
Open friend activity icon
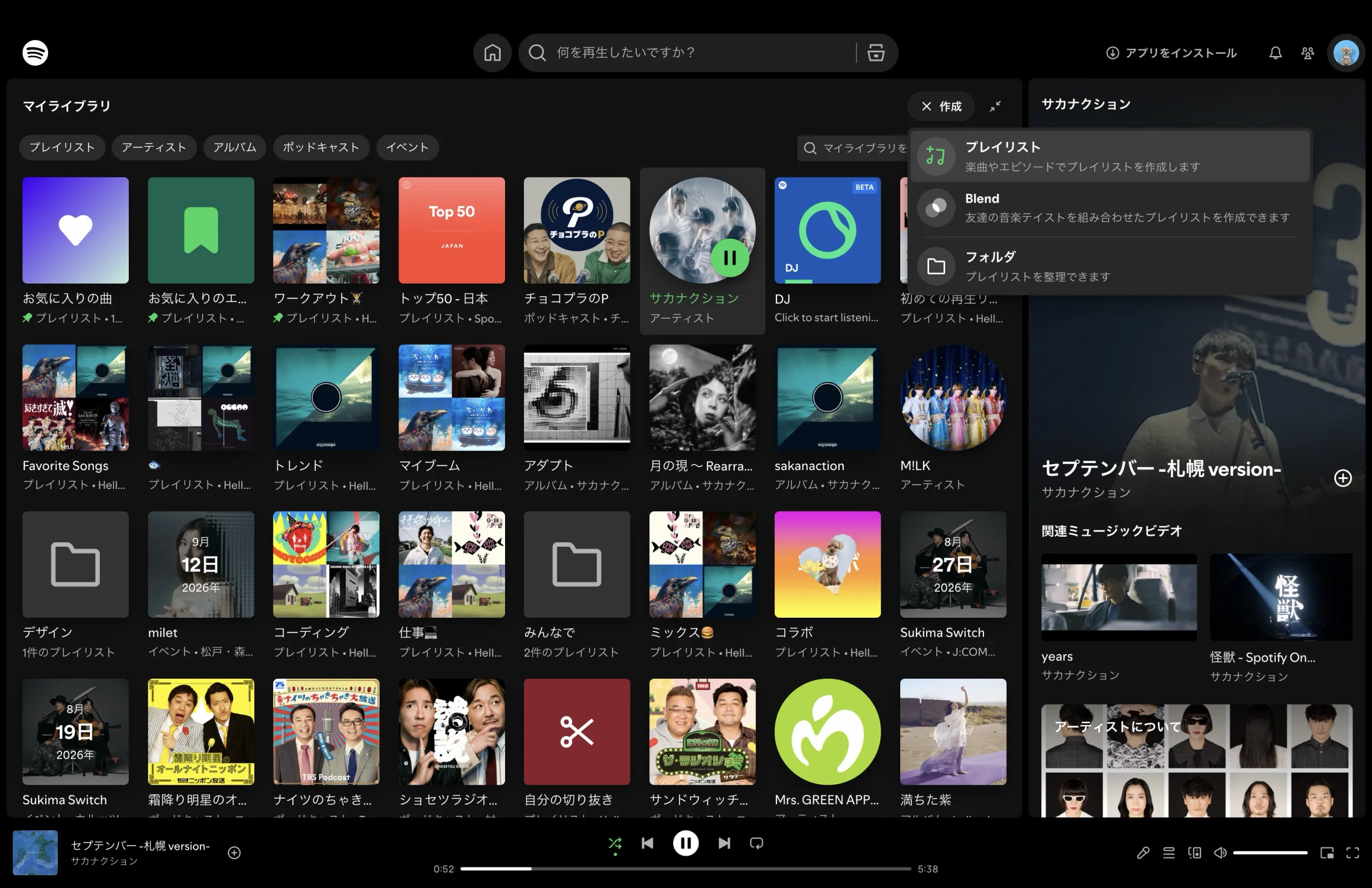tap(1308, 53)
